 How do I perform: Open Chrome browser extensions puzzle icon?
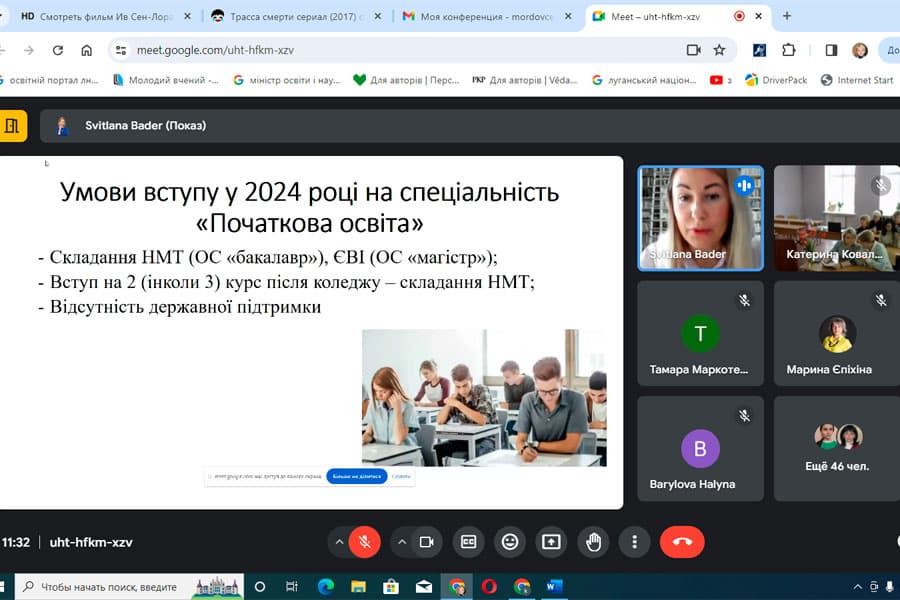(790, 48)
